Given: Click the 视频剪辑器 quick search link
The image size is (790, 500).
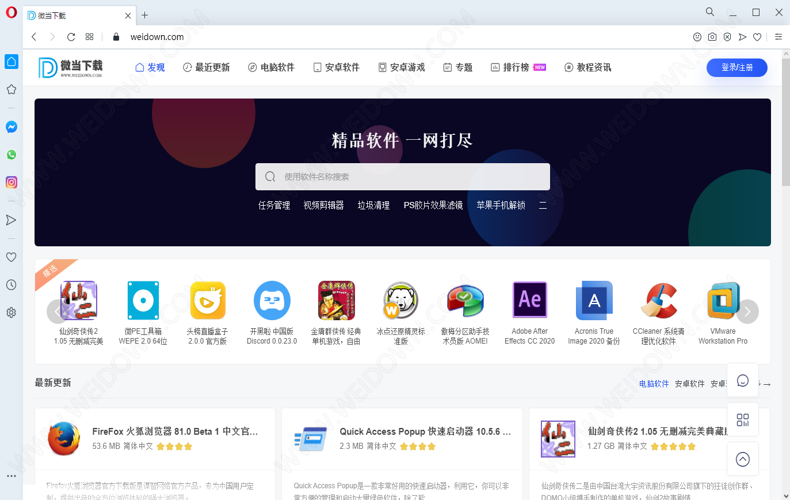Looking at the screenshot, I should click(x=323, y=205).
